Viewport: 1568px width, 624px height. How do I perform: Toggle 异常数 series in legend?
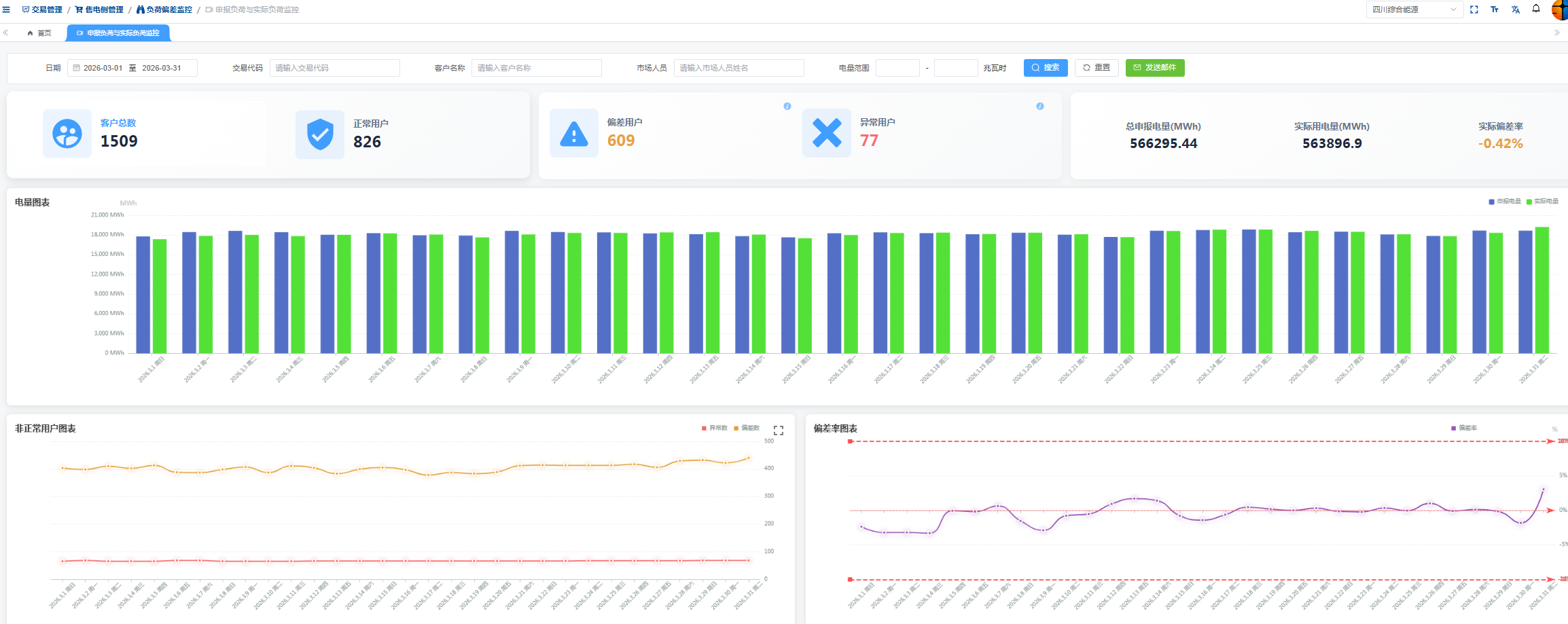(x=714, y=428)
